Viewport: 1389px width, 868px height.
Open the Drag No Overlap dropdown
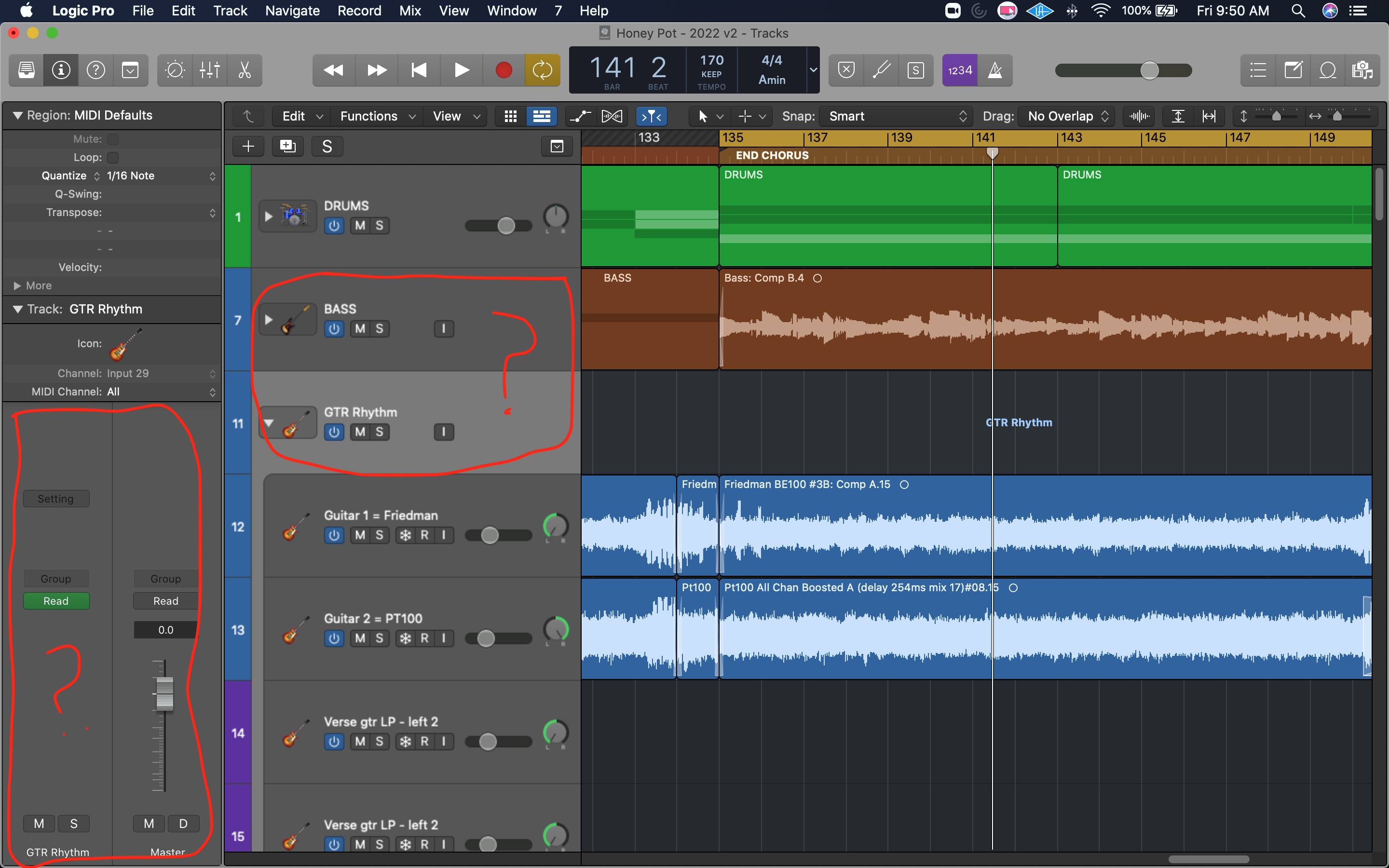(x=1067, y=117)
